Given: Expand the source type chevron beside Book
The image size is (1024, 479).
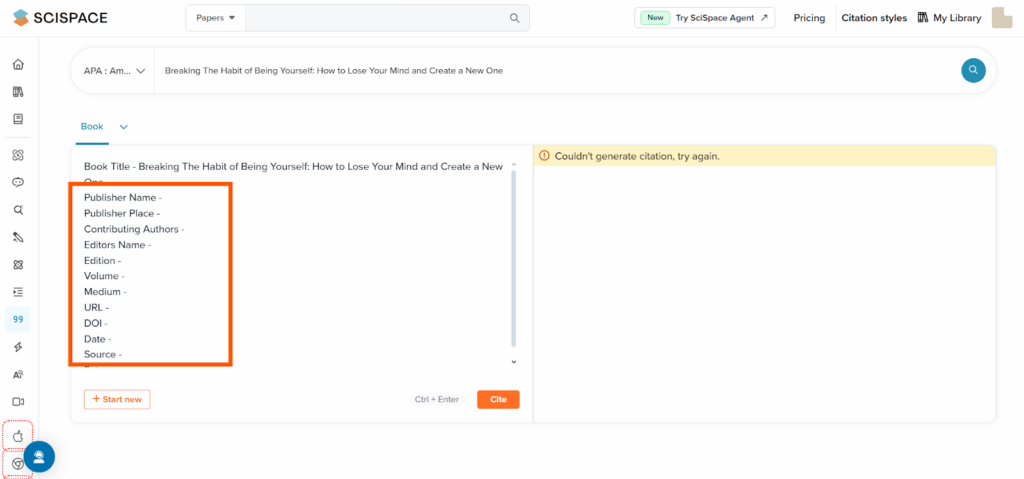Looking at the screenshot, I should [123, 127].
